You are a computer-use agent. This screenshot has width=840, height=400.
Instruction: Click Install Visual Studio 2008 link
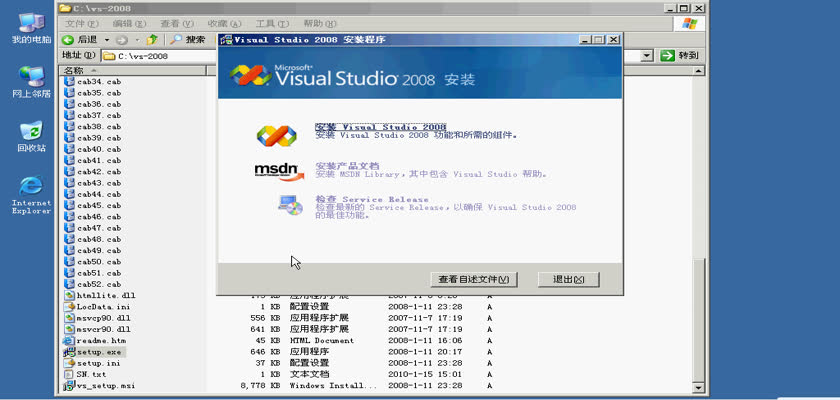coord(381,127)
